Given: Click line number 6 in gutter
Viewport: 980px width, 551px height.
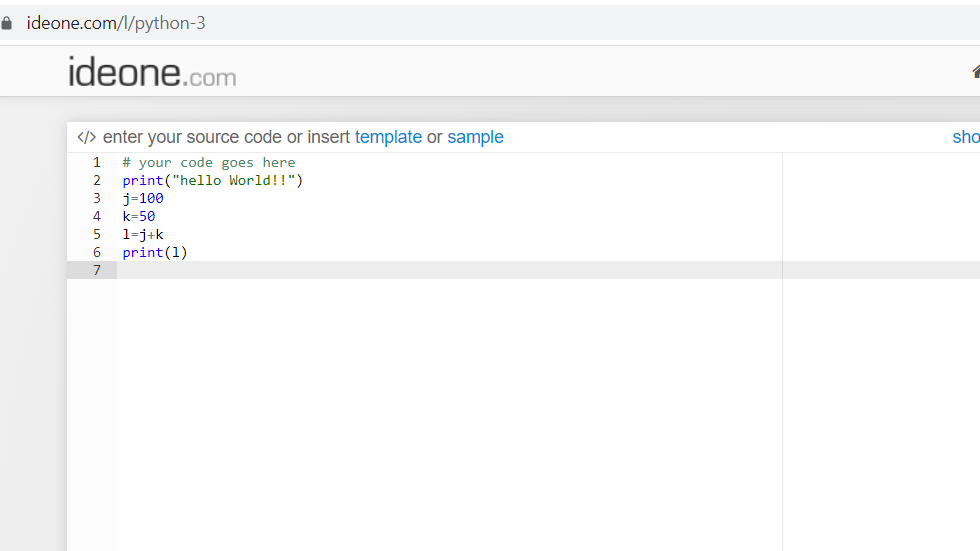Looking at the screenshot, I should pos(97,252).
